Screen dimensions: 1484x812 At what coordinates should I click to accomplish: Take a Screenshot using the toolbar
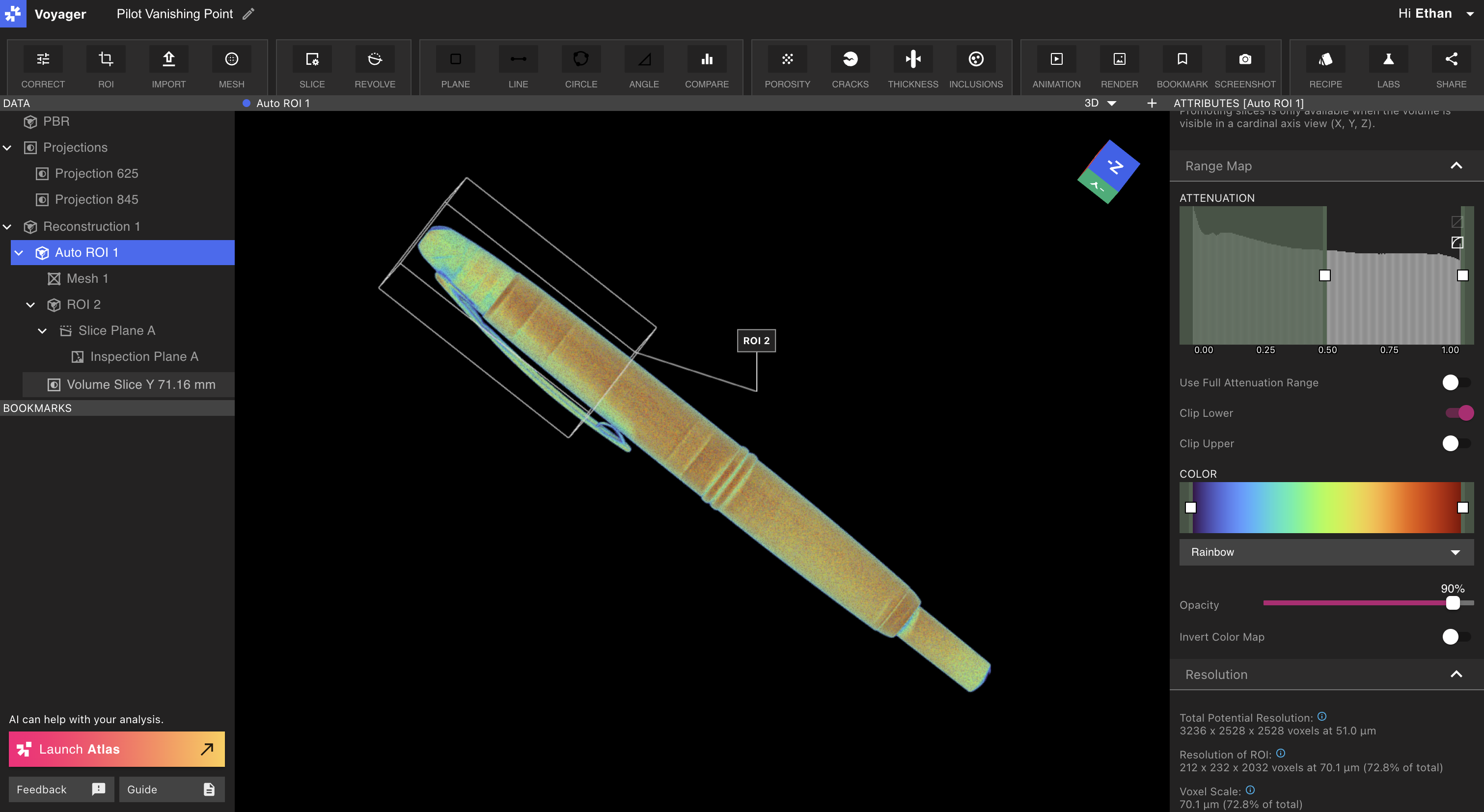[1245, 67]
